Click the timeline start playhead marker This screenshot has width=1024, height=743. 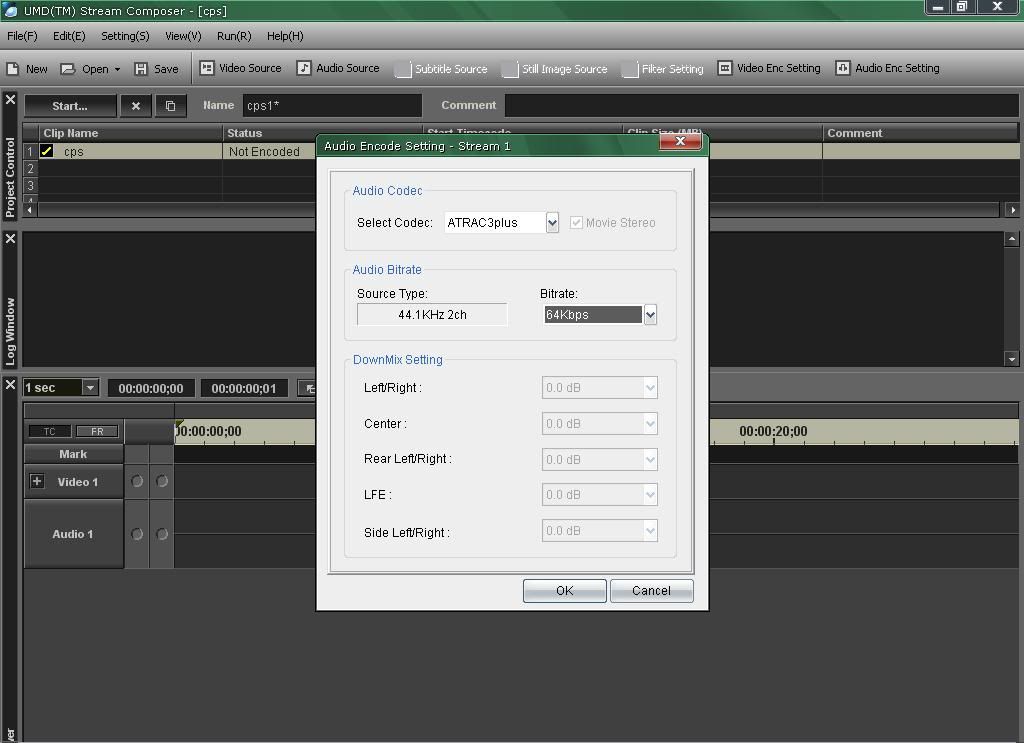(179, 424)
